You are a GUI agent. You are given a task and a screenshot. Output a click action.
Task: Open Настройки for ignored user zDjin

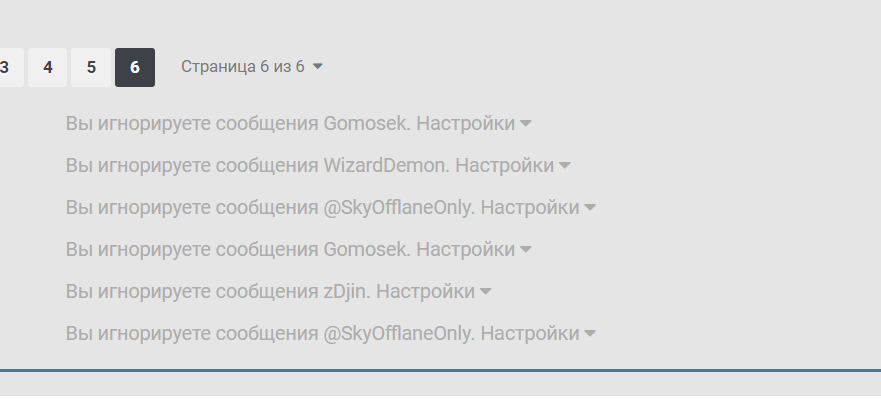(x=425, y=291)
